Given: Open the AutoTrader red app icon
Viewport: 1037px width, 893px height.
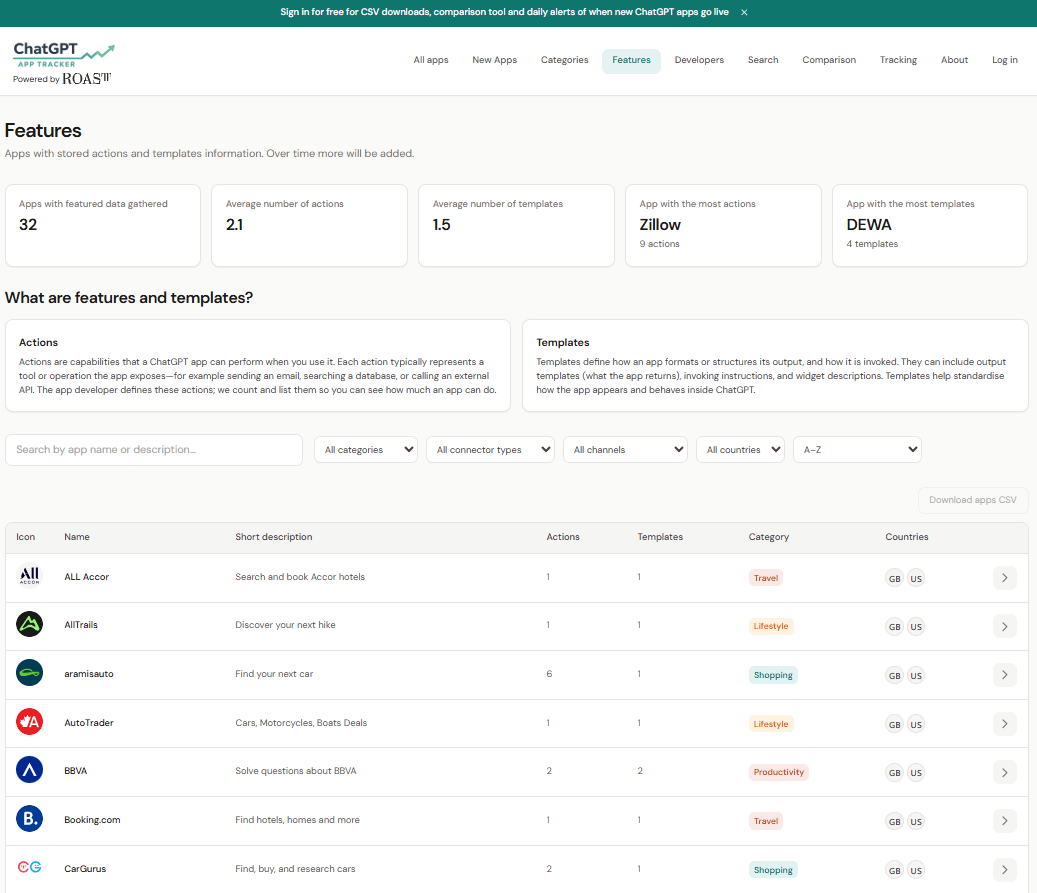Looking at the screenshot, I should click(x=29, y=721).
